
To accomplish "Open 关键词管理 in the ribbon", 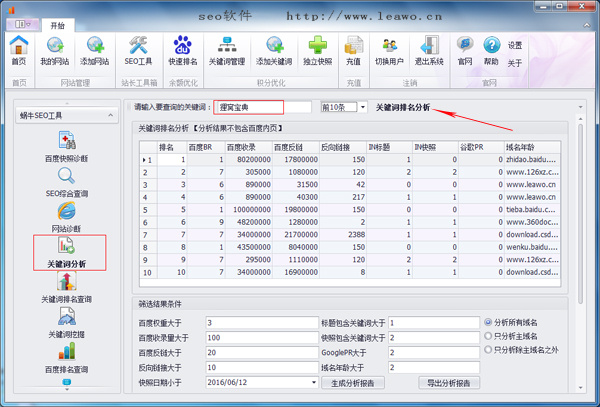I will coord(227,50).
